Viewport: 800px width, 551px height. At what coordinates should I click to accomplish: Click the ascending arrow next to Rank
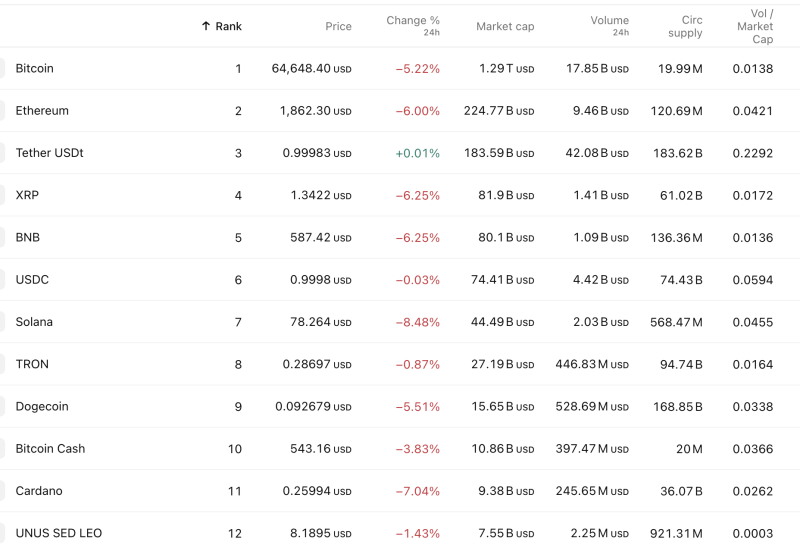[x=206, y=26]
